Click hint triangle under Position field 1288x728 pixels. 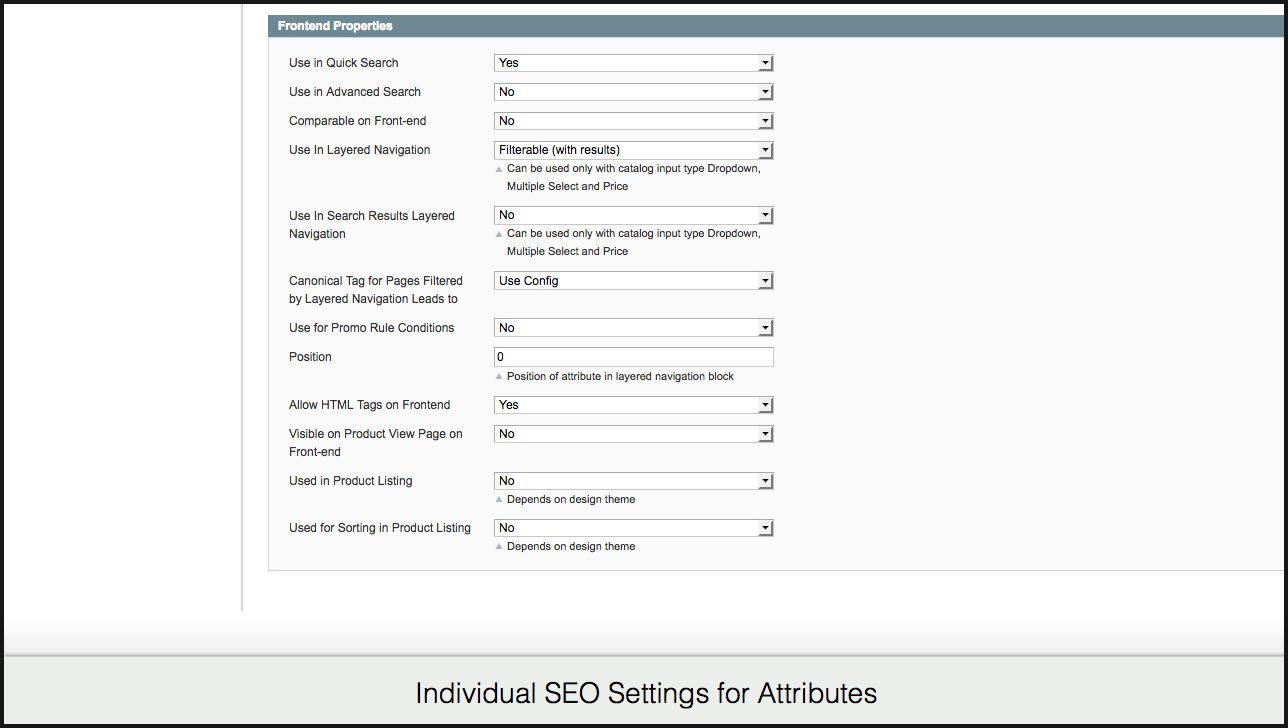click(x=499, y=377)
